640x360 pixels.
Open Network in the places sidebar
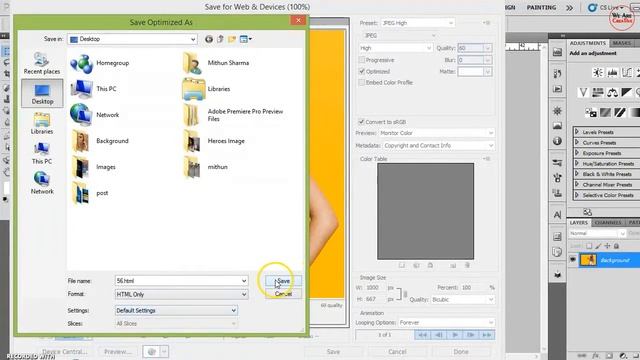pos(42,183)
